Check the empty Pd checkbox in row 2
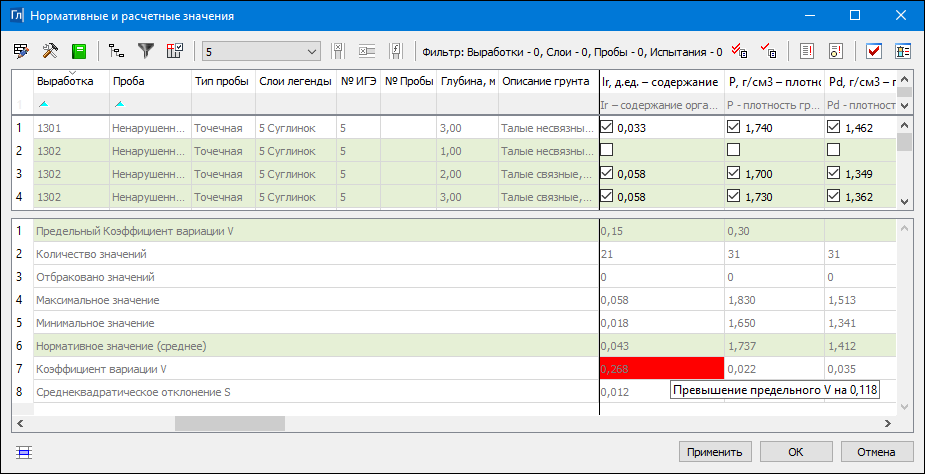Image resolution: width=925 pixels, height=474 pixels. tap(833, 150)
